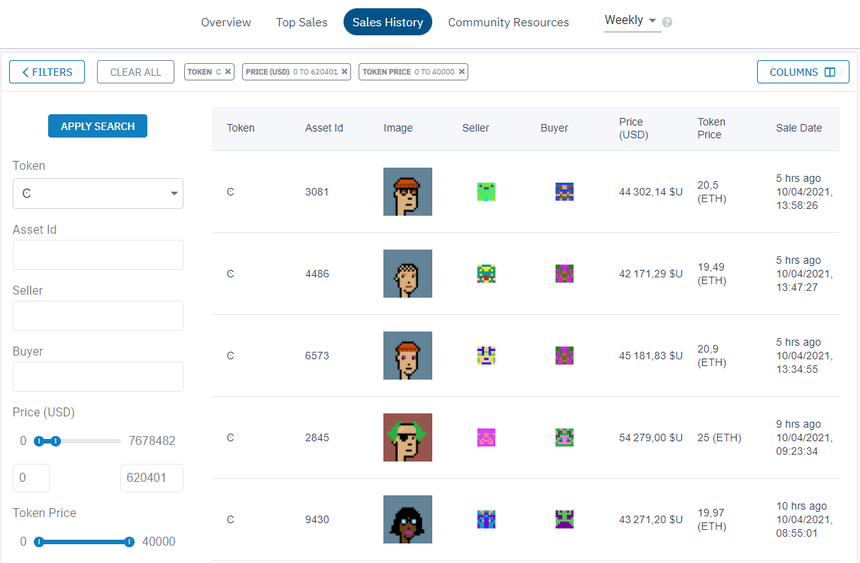Collapse the Filters panel
This screenshot has height=563, width=860.
(x=47, y=72)
